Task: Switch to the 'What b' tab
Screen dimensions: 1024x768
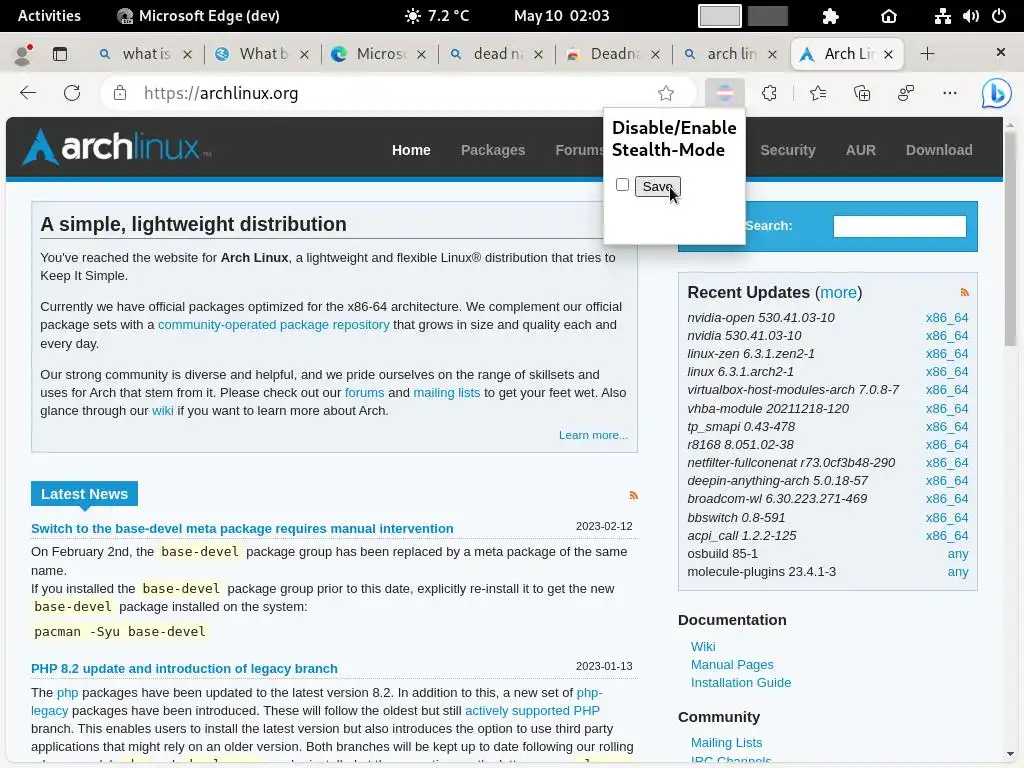Action: pos(263,54)
